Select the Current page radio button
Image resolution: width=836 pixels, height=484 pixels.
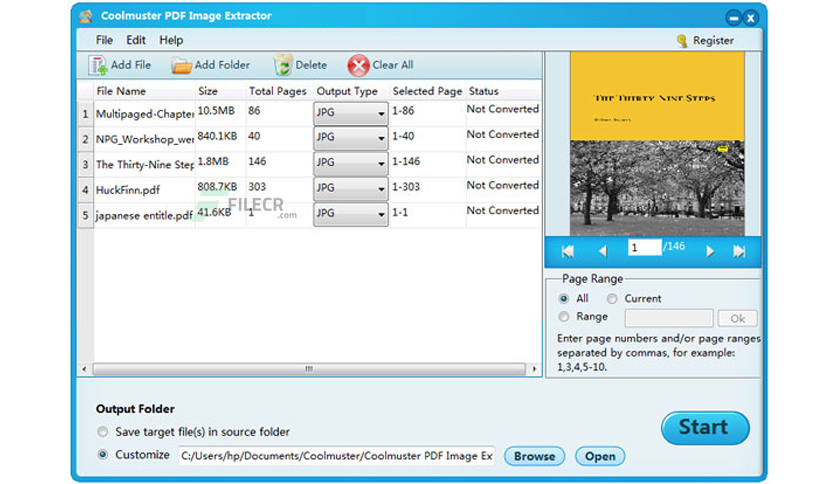click(612, 299)
